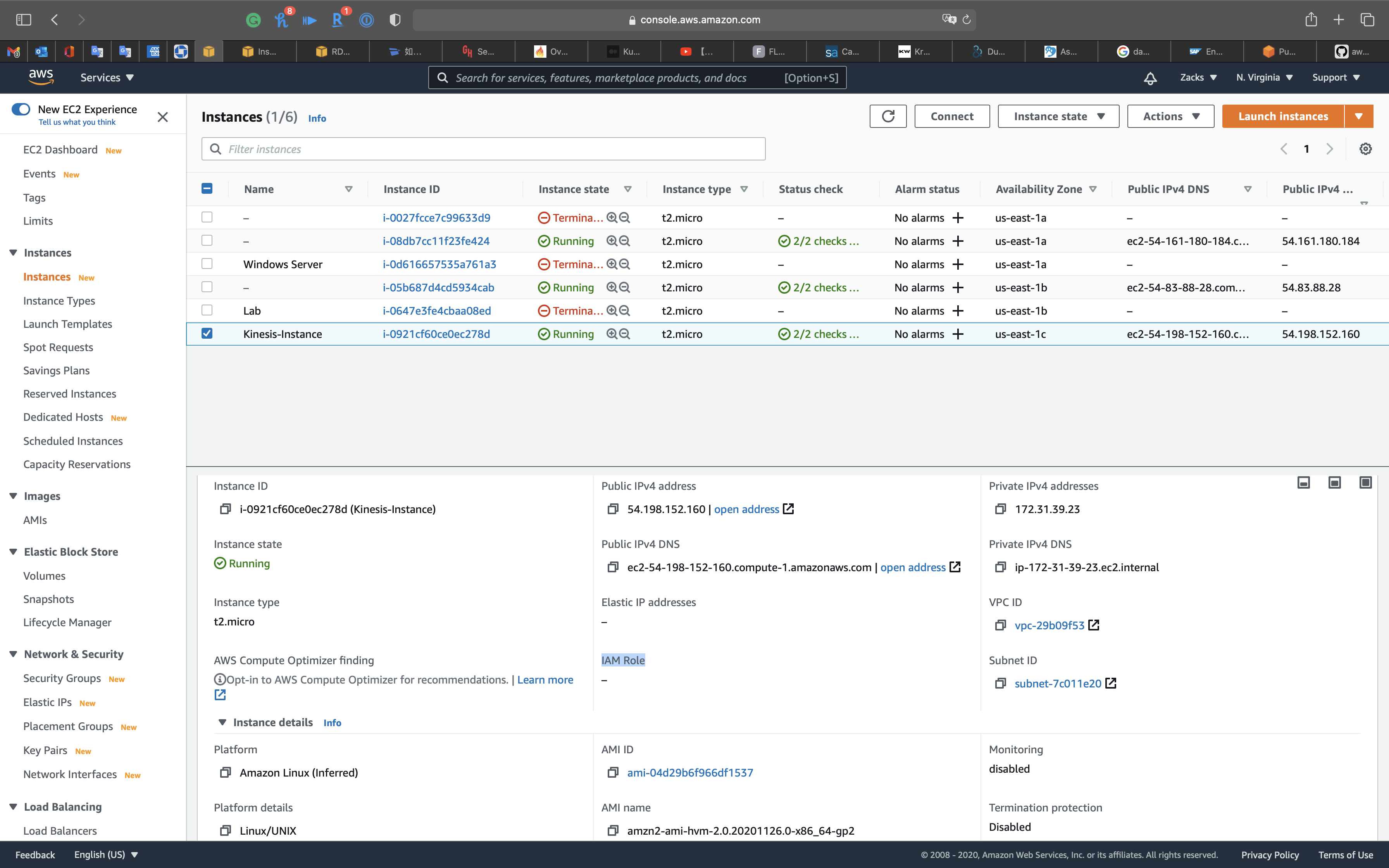1389x868 pixels.
Task: Select the Windows Server instance checkbox
Action: (207, 264)
